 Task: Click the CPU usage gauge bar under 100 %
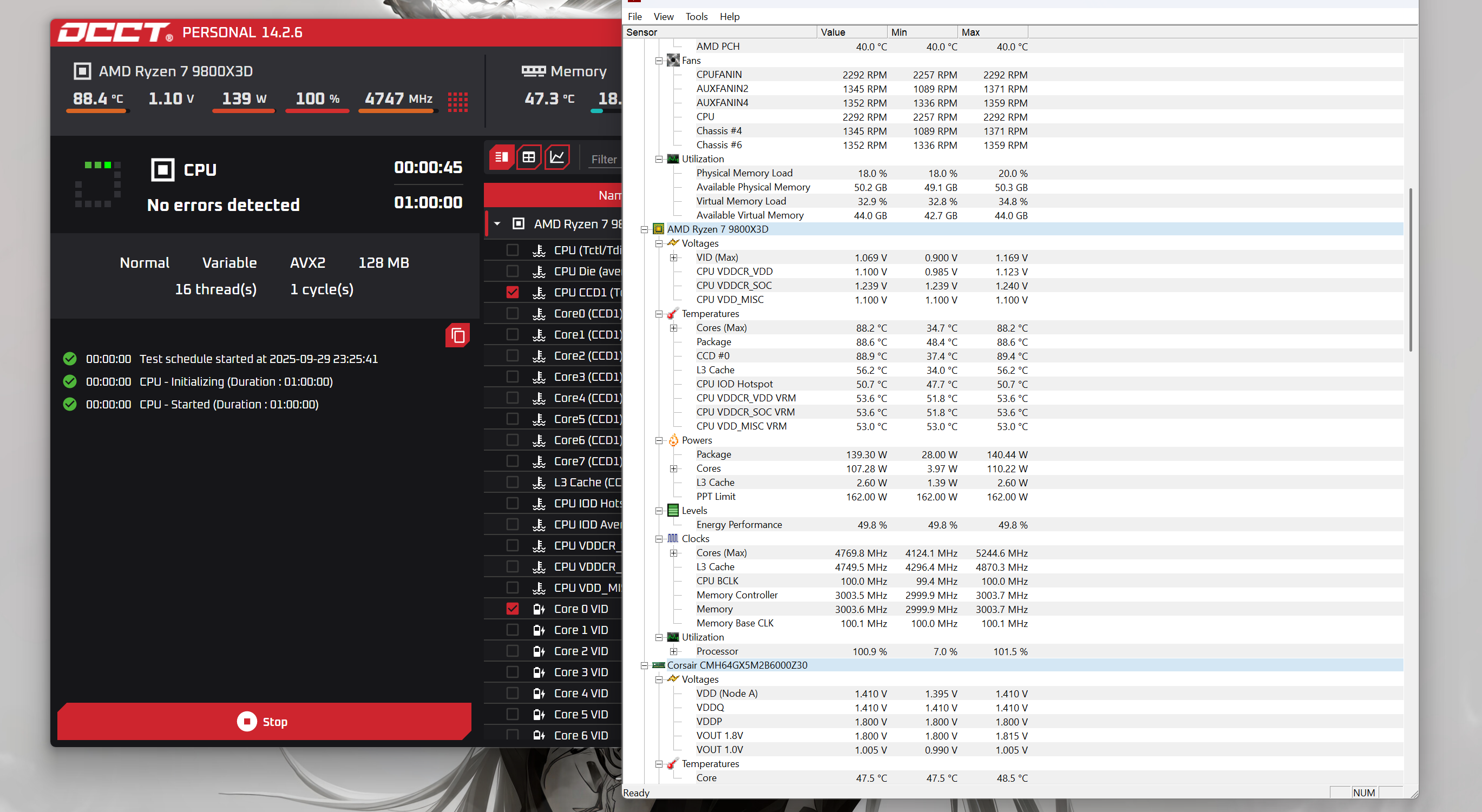(317, 111)
